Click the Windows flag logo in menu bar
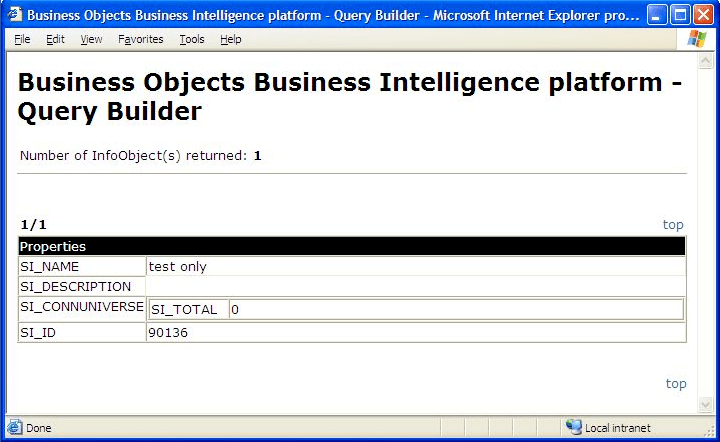This screenshot has width=720, height=442. tap(697, 39)
